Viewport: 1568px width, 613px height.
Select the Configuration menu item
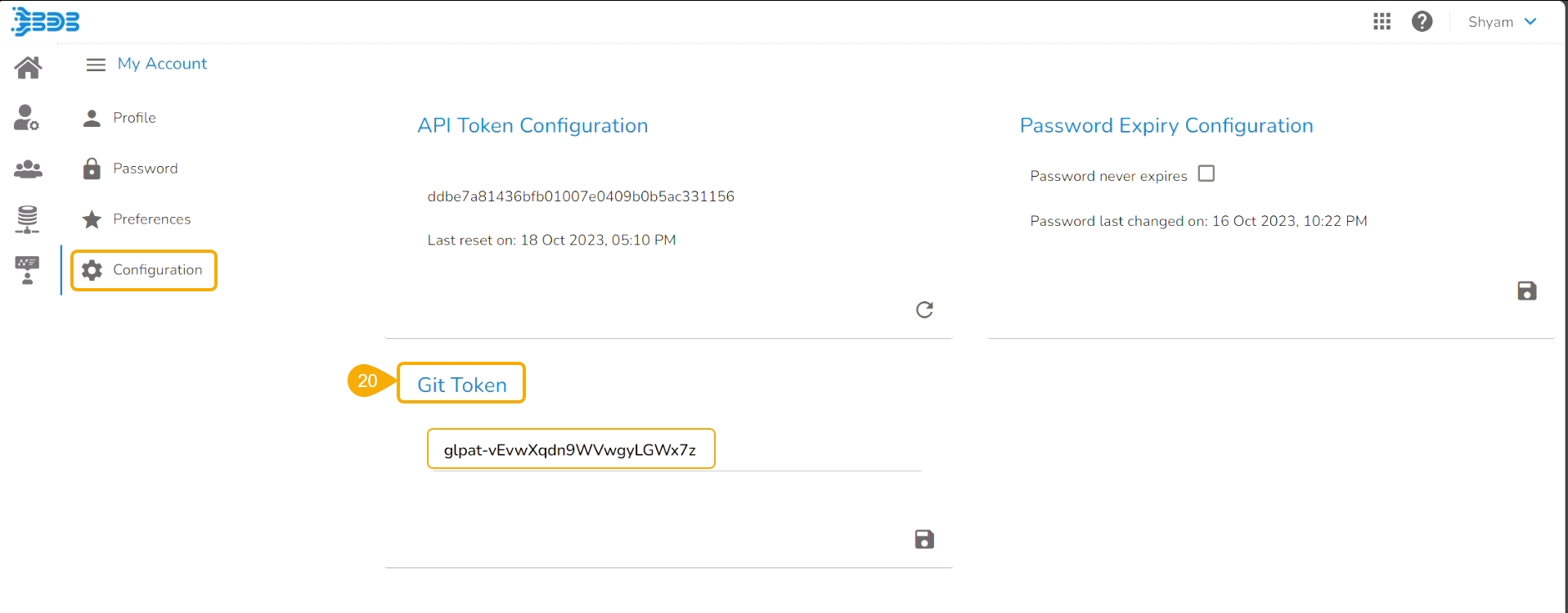[157, 270]
